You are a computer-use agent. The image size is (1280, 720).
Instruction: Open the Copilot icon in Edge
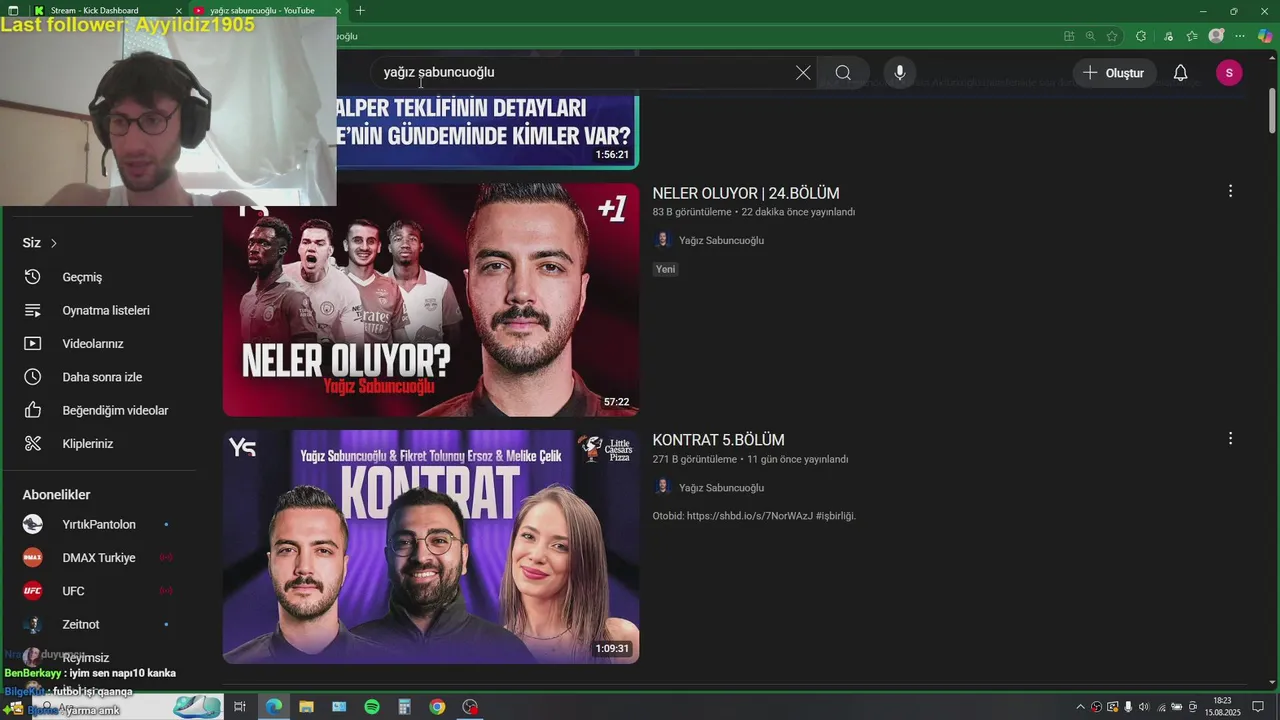click(1265, 36)
